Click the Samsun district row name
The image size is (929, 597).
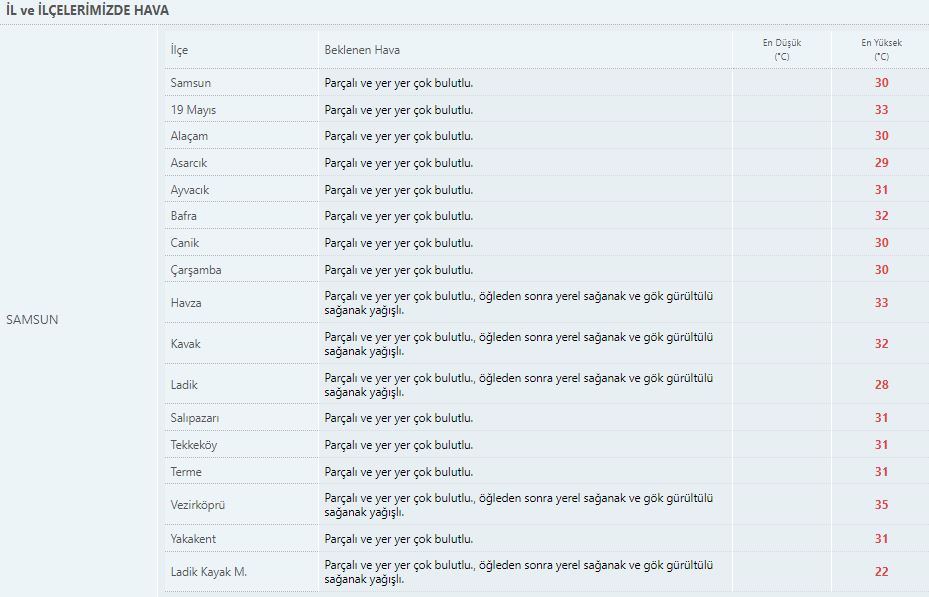(x=190, y=83)
